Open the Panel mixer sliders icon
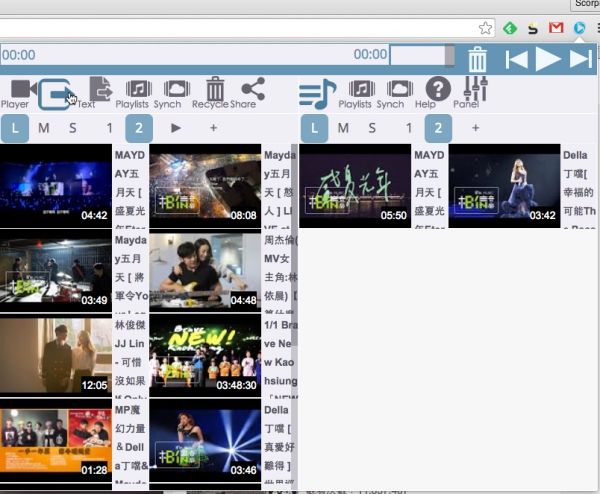The image size is (600, 494). tap(475, 90)
